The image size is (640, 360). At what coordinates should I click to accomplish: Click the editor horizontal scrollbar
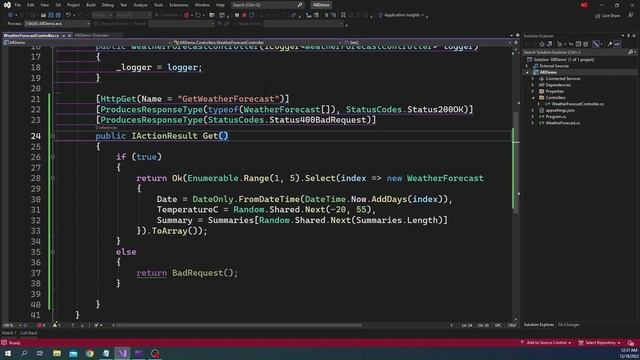(x=239, y=325)
